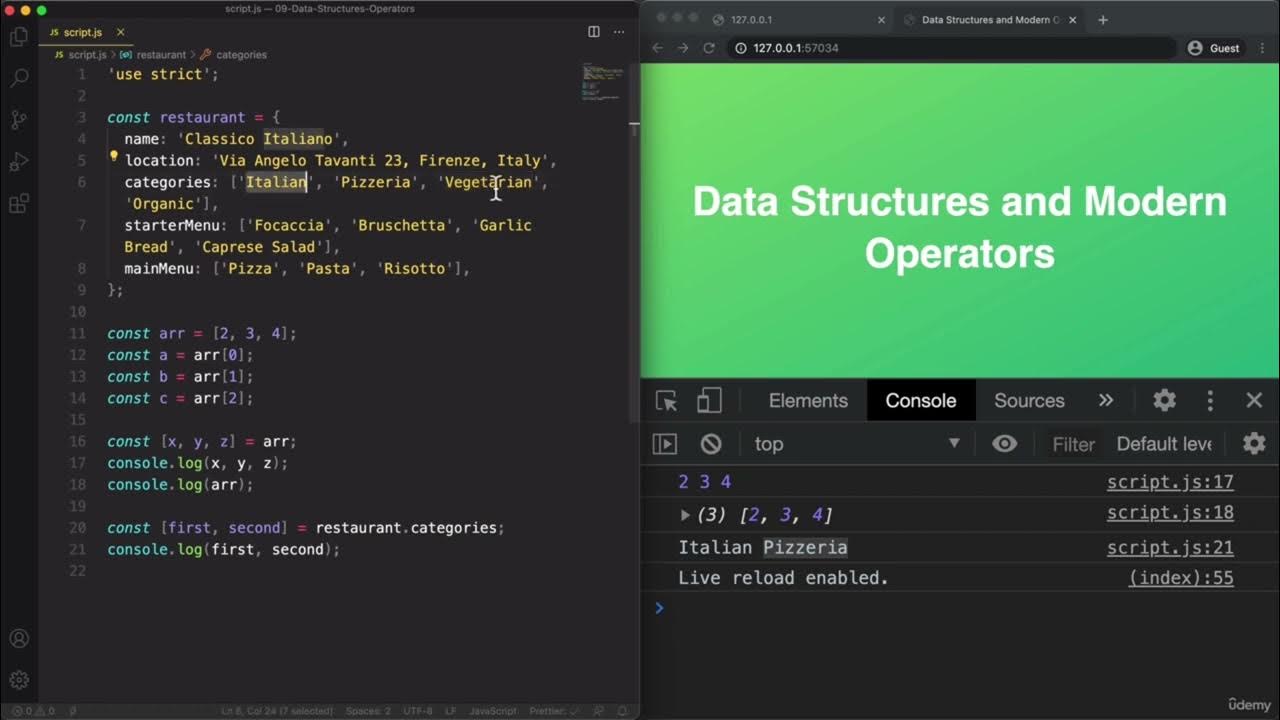Open the script.js:17 source link
Image resolution: width=1280 pixels, height=720 pixels.
pyautogui.click(x=1170, y=482)
